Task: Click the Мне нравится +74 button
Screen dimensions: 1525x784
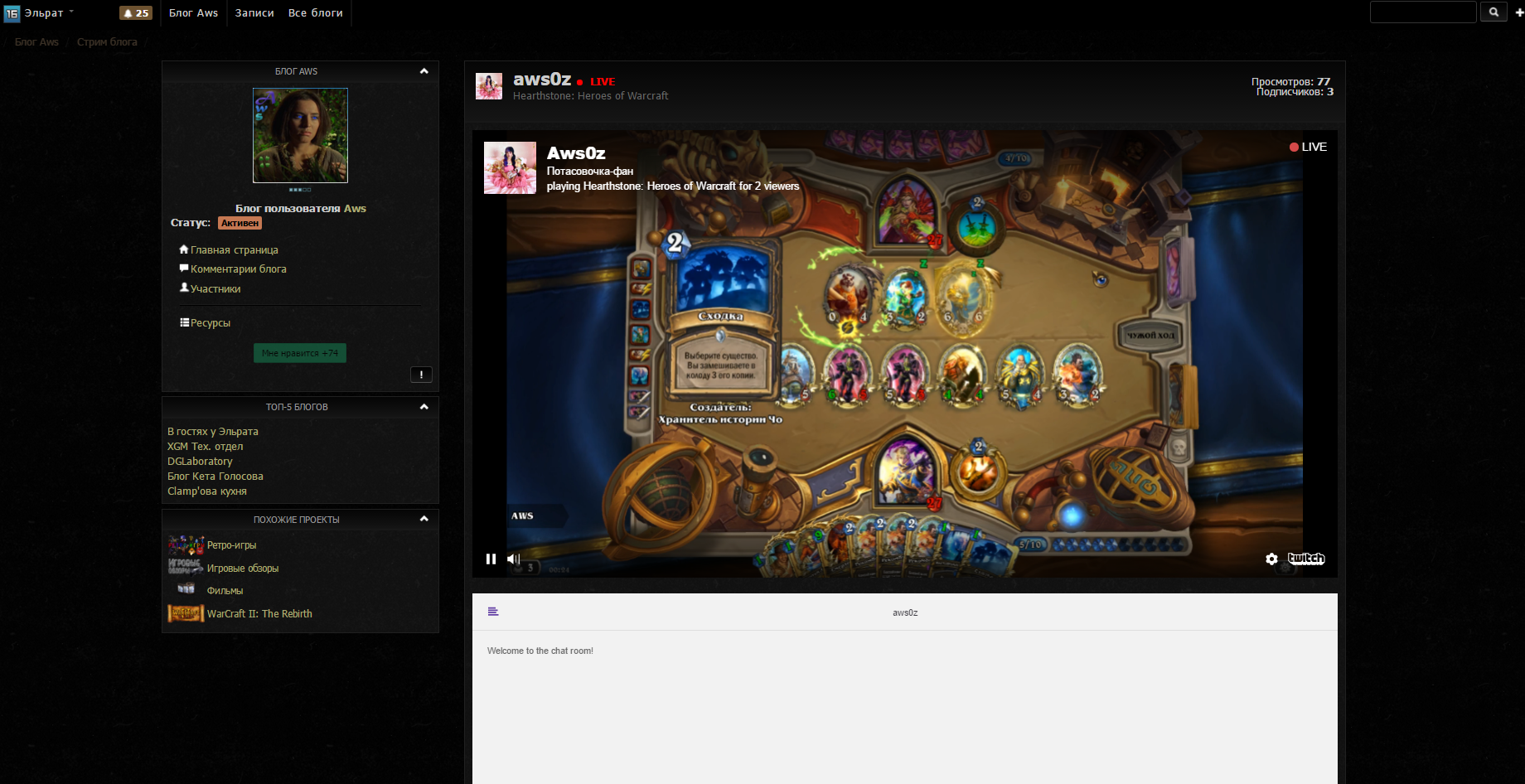Action: (x=300, y=353)
